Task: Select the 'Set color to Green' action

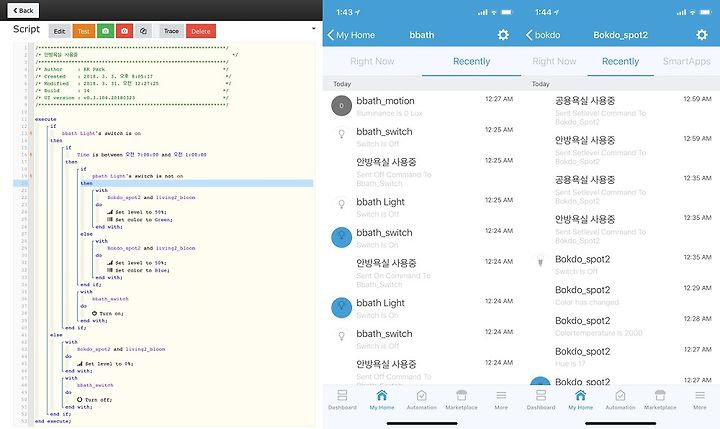Action: pyautogui.click(x=140, y=220)
